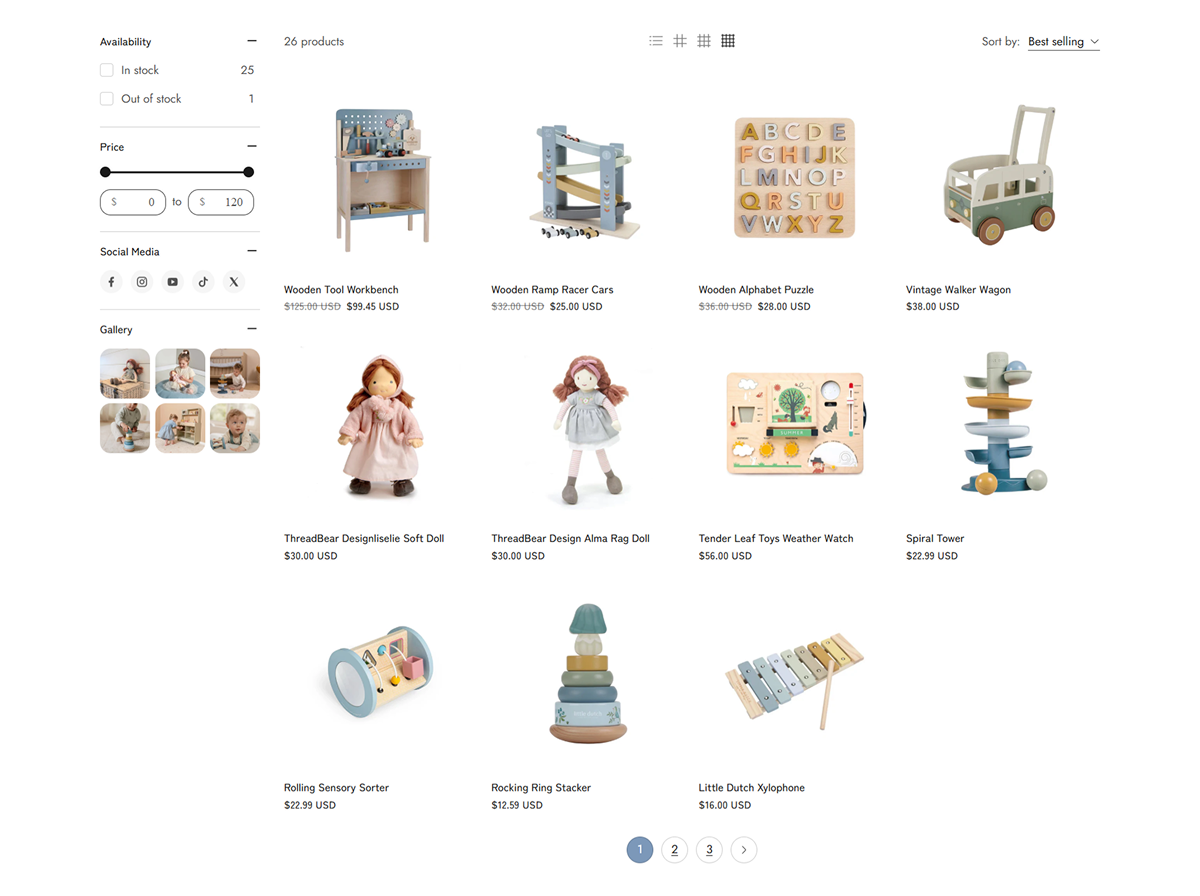Open Tender Leaf Toys Weather Watch link

tap(776, 539)
